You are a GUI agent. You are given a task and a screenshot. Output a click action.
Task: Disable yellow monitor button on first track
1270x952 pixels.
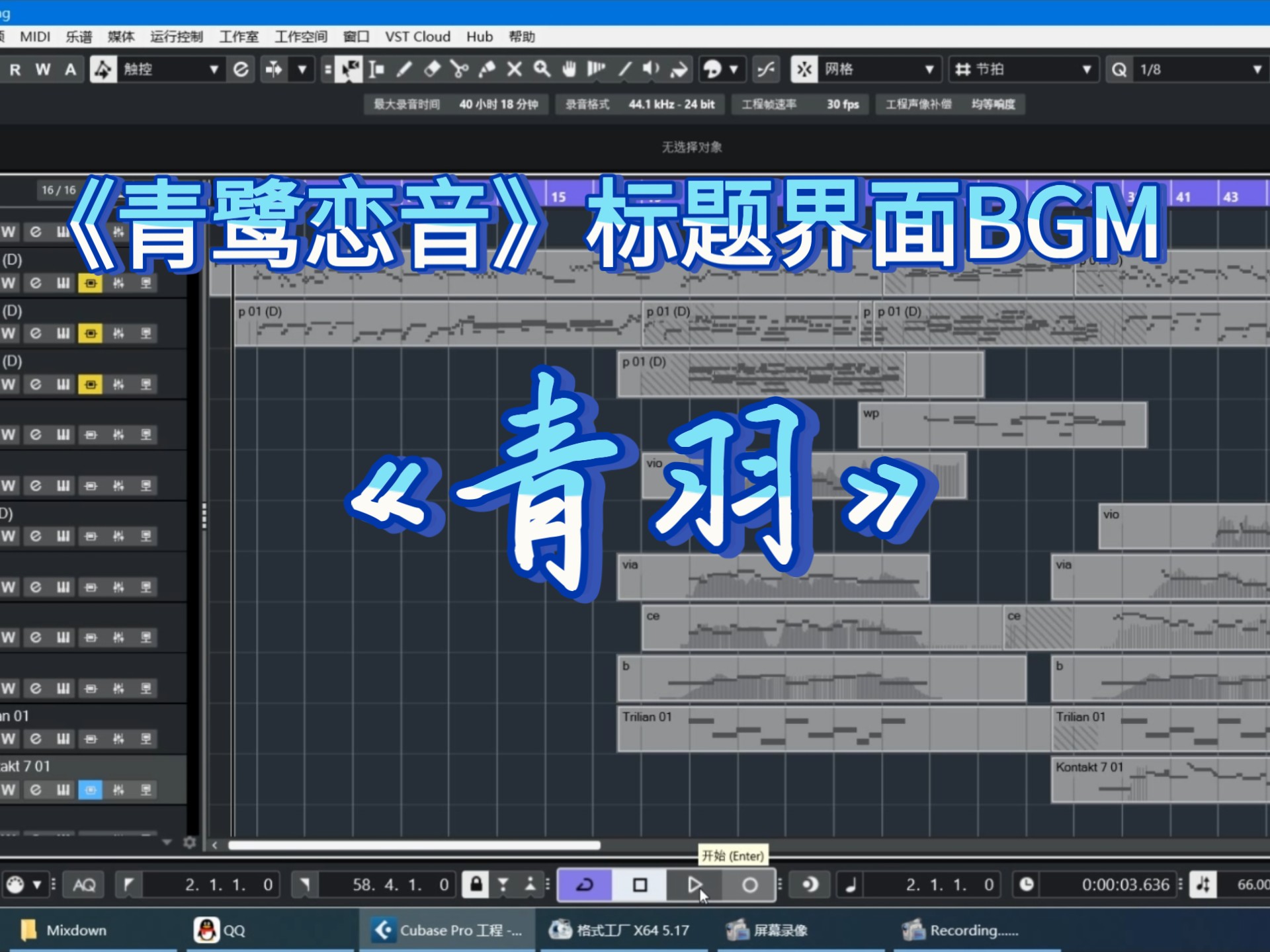[91, 283]
